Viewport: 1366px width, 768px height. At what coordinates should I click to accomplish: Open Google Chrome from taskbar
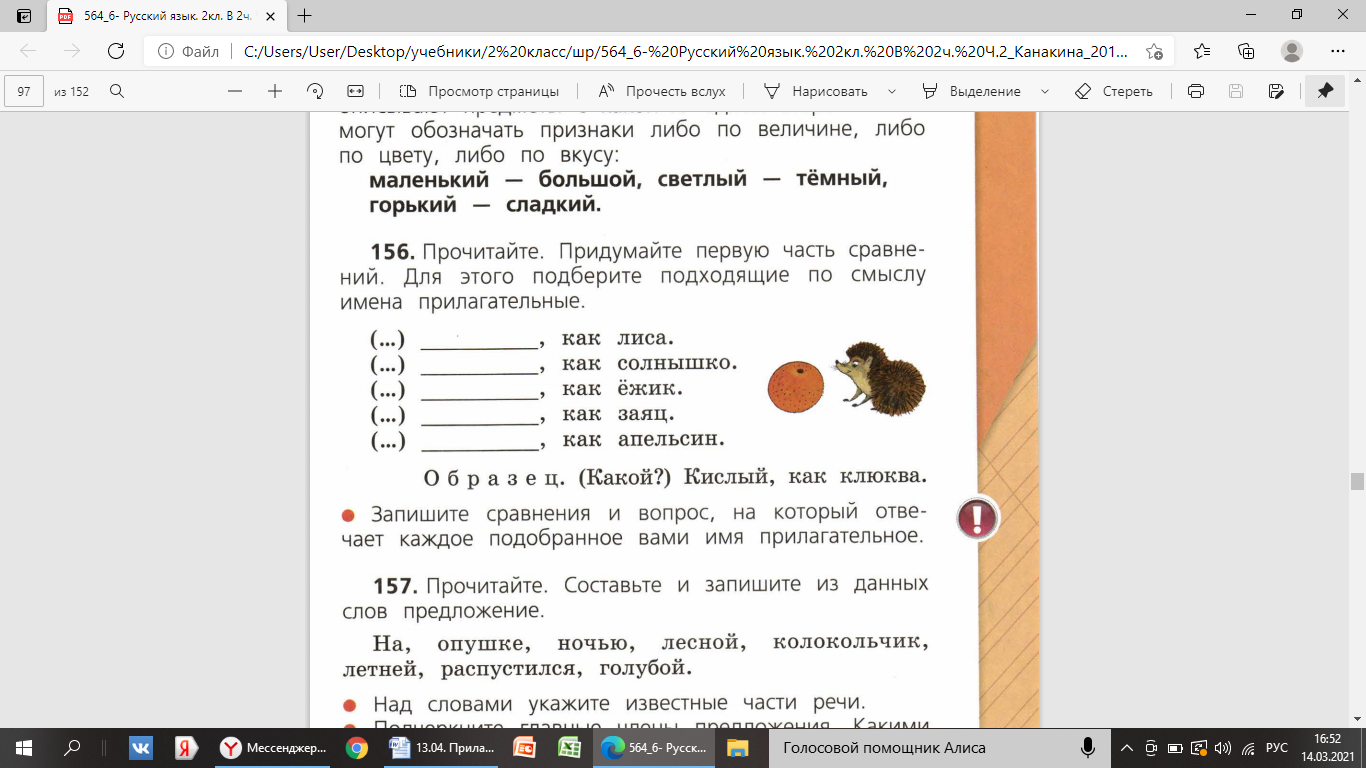coord(356,747)
